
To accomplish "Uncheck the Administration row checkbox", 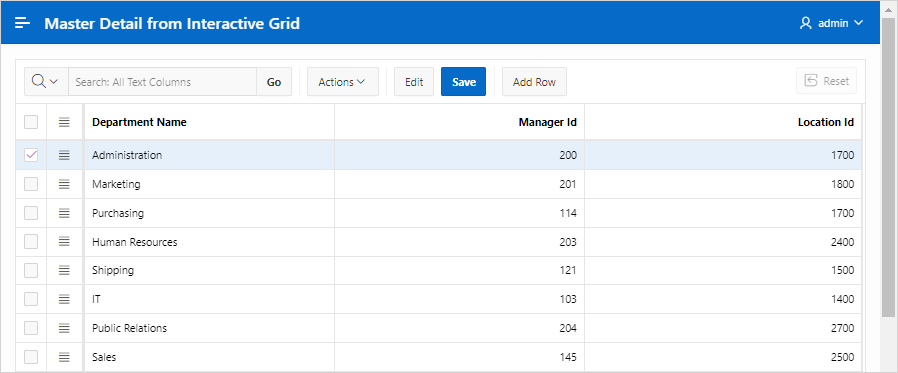I will click(x=31, y=155).
